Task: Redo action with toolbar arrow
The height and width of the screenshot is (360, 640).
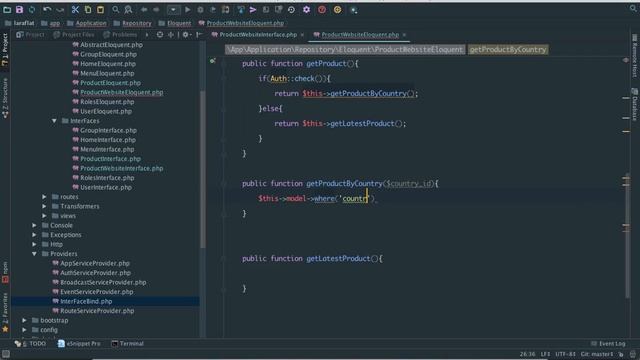Action: (x=60, y=9)
